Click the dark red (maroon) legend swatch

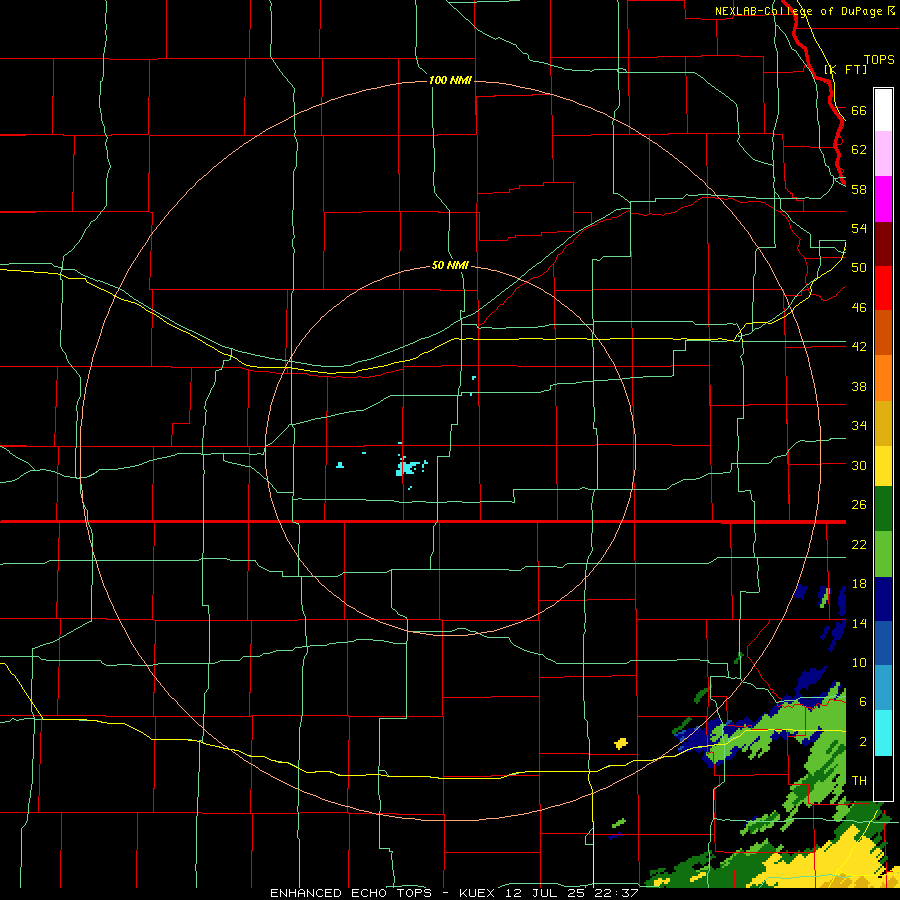[883, 244]
